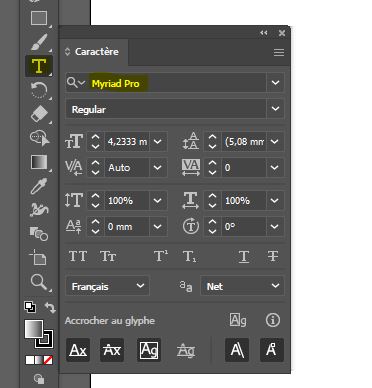
Task: Click the snap to glyph info icon
Action: (273, 320)
